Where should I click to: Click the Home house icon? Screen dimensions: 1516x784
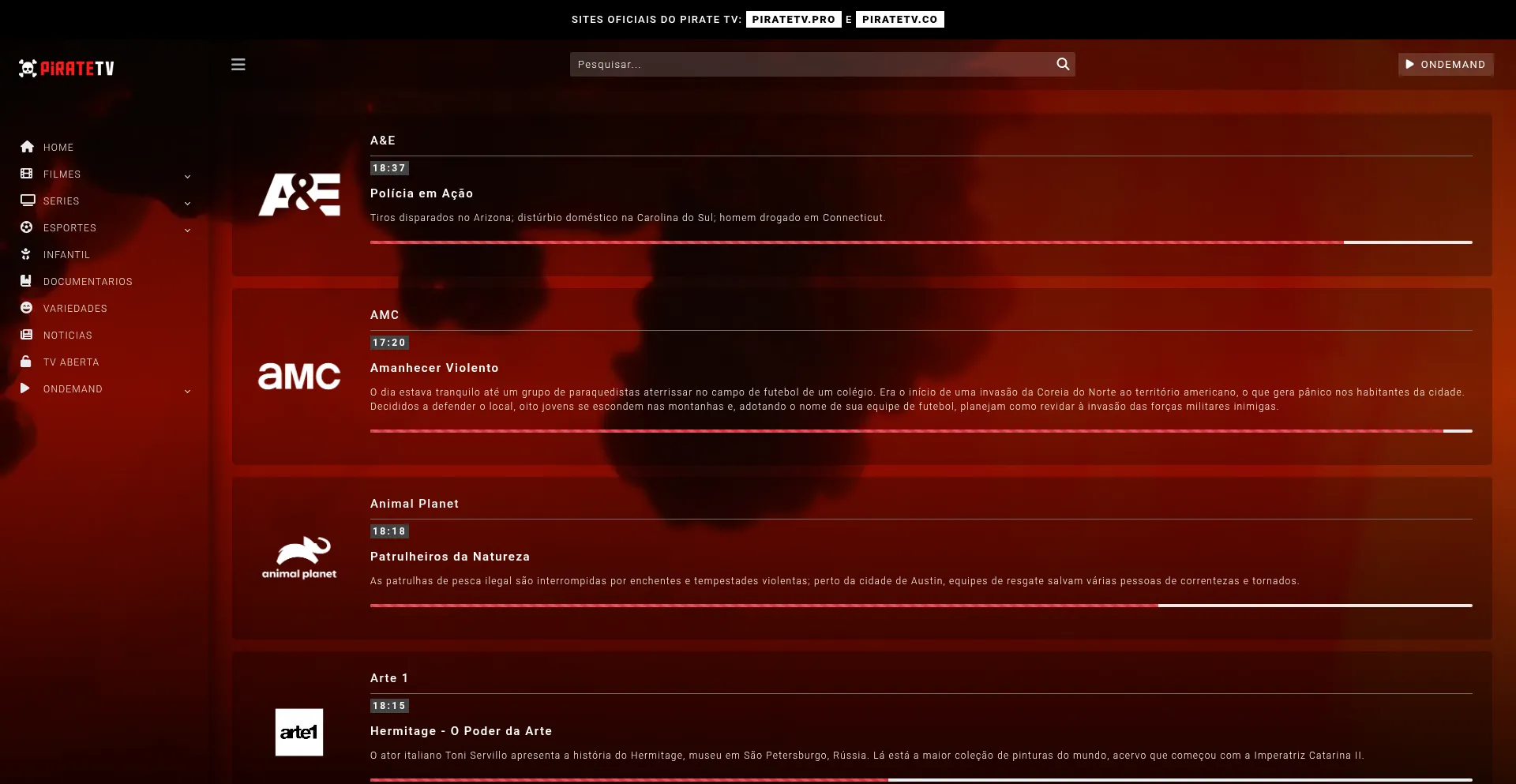click(x=27, y=147)
